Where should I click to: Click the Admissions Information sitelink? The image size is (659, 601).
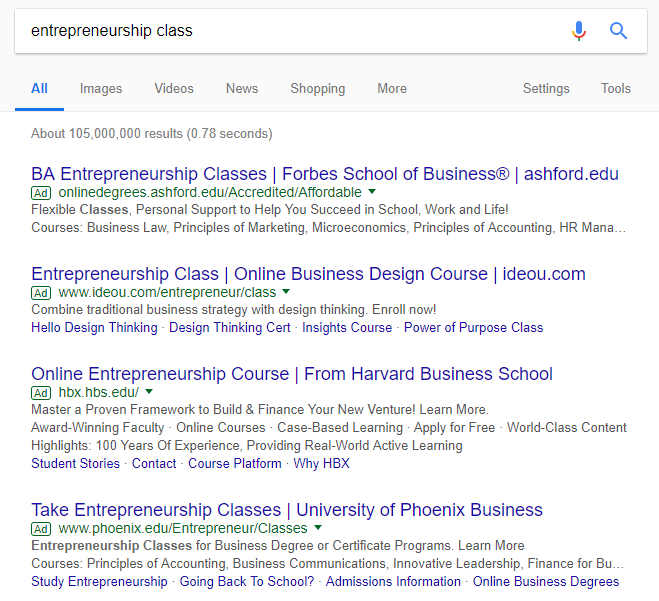394,581
